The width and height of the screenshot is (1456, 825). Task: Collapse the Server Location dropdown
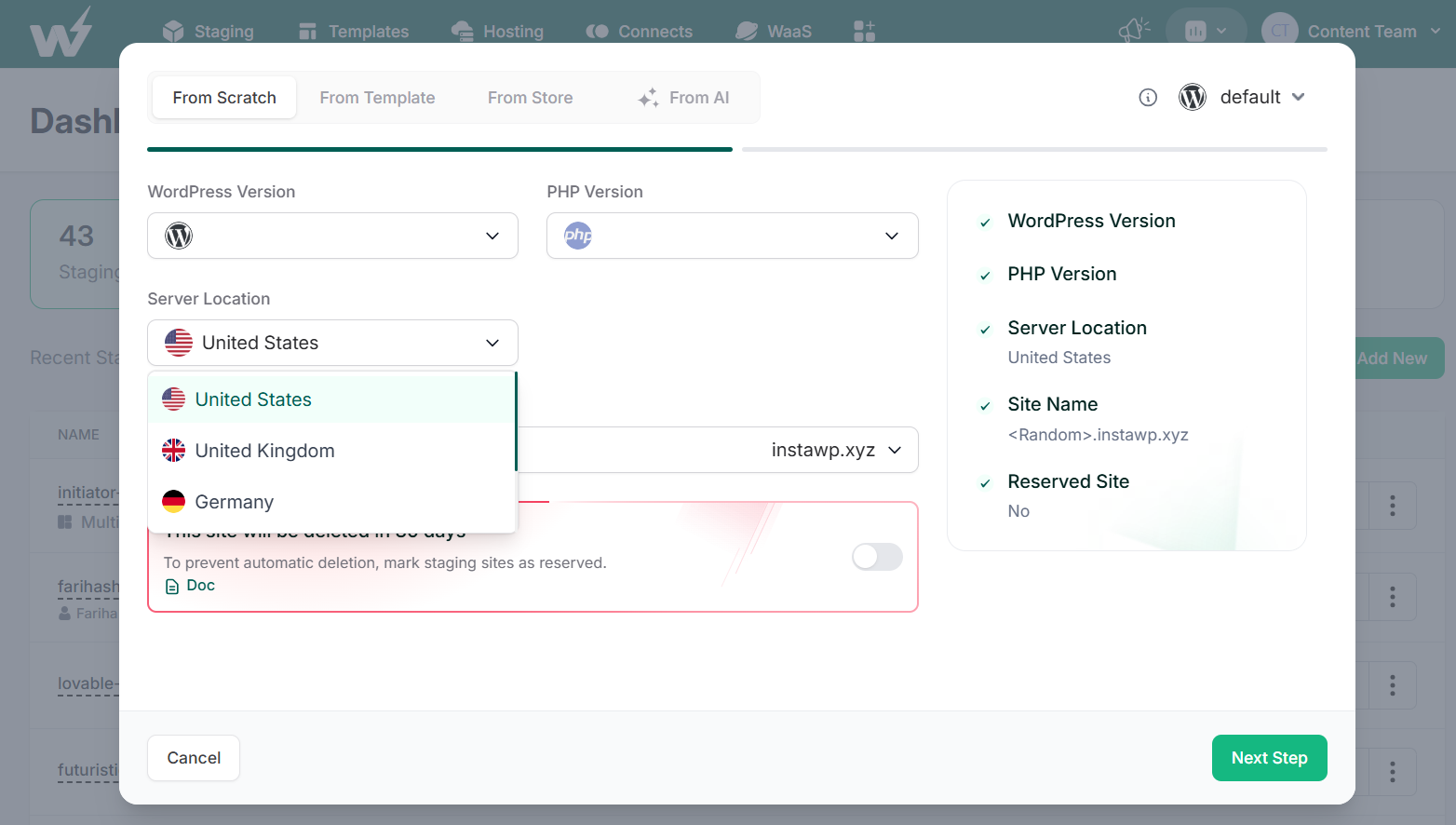332,343
